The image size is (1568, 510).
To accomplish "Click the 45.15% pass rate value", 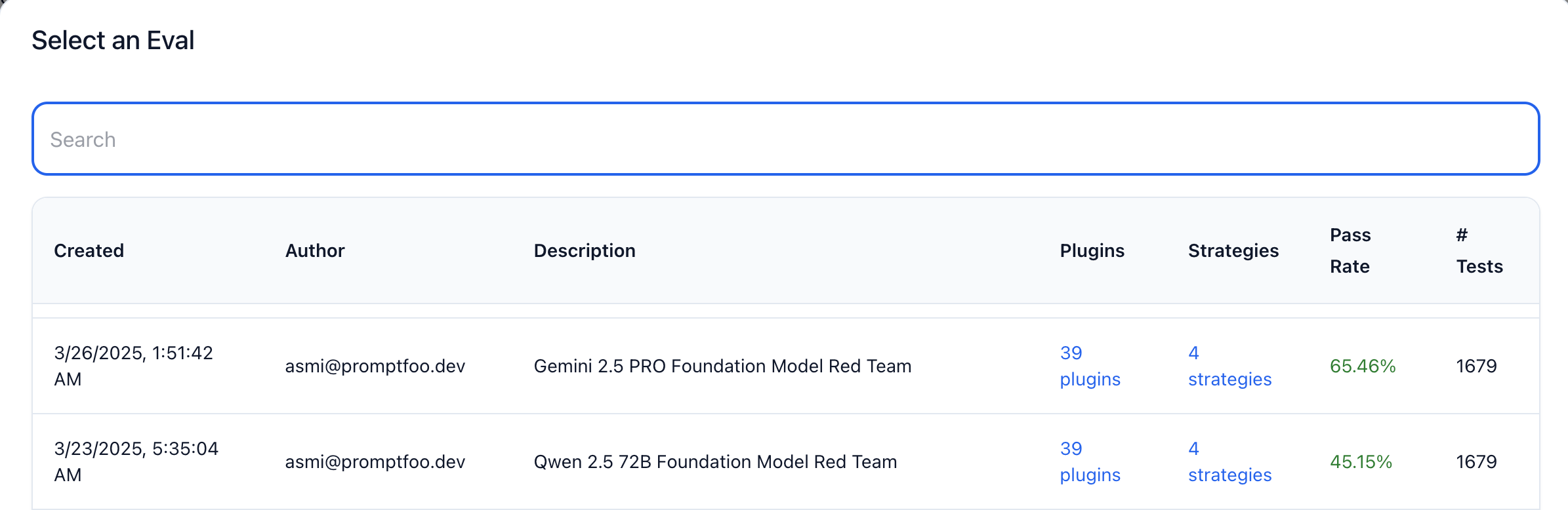I will tap(1361, 461).
